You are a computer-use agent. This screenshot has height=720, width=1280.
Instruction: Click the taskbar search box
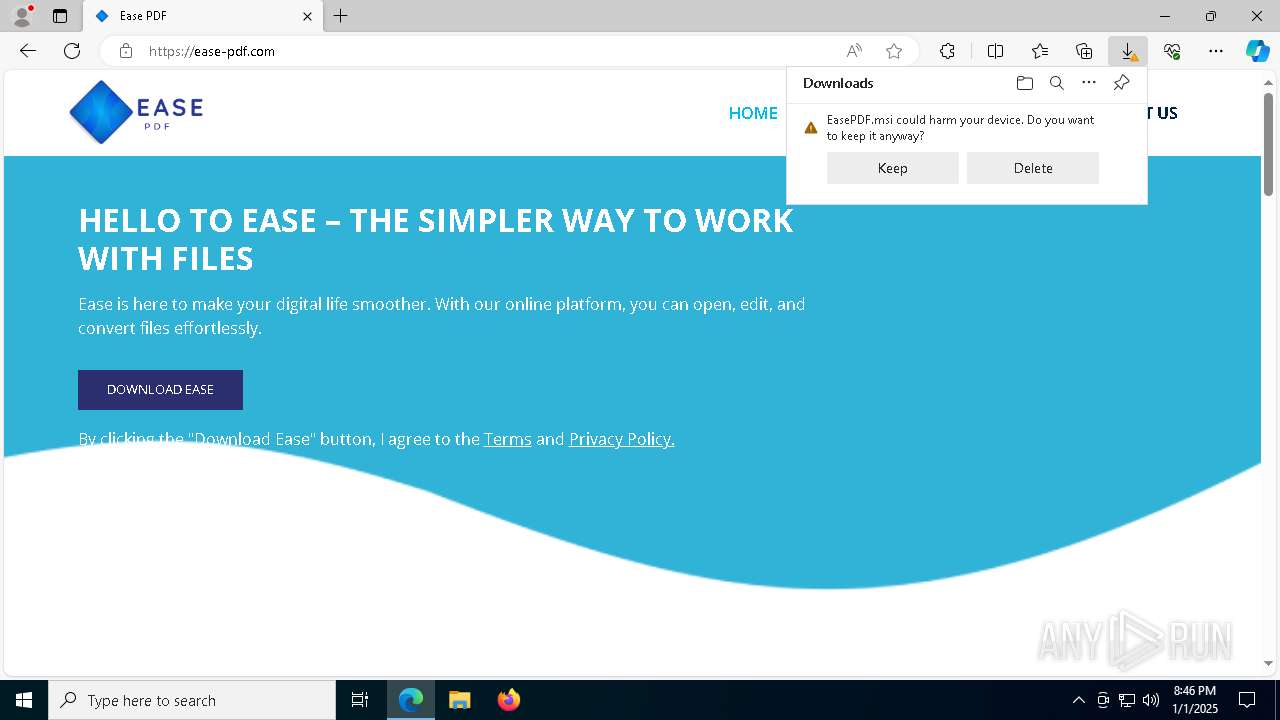(192, 700)
